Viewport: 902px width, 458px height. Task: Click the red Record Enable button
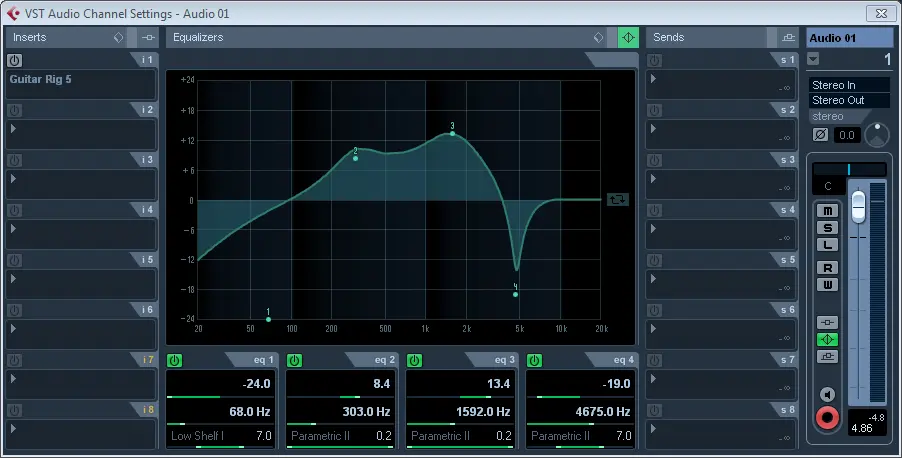click(x=827, y=417)
